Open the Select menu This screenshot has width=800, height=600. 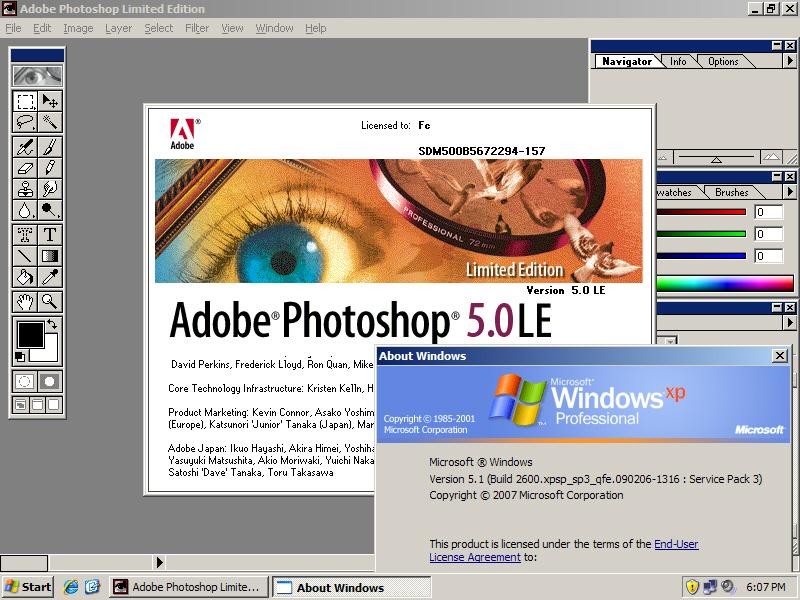coord(159,28)
